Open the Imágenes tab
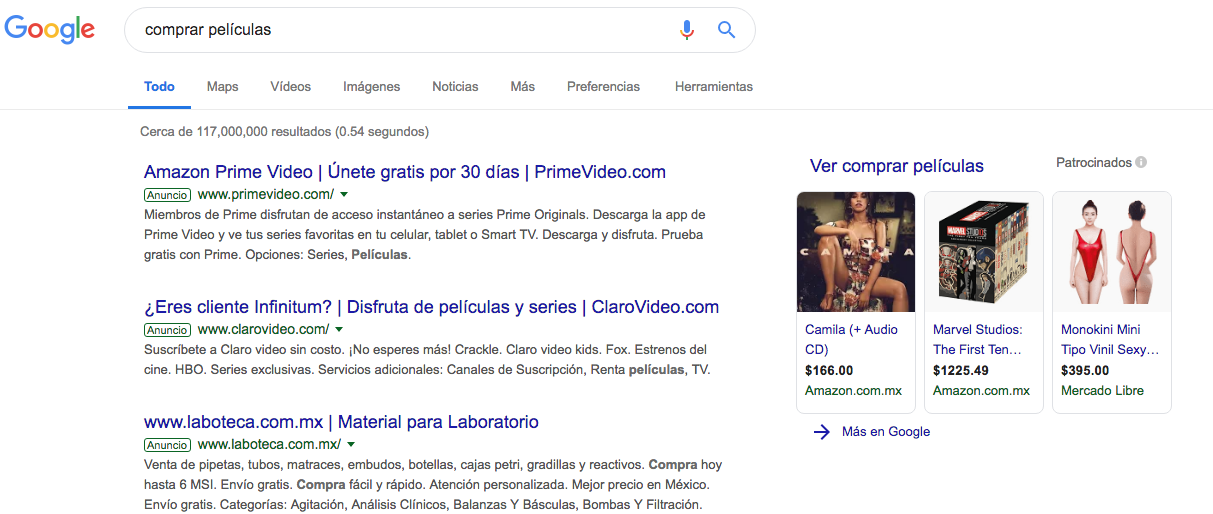This screenshot has width=1213, height=514. pyautogui.click(x=371, y=87)
